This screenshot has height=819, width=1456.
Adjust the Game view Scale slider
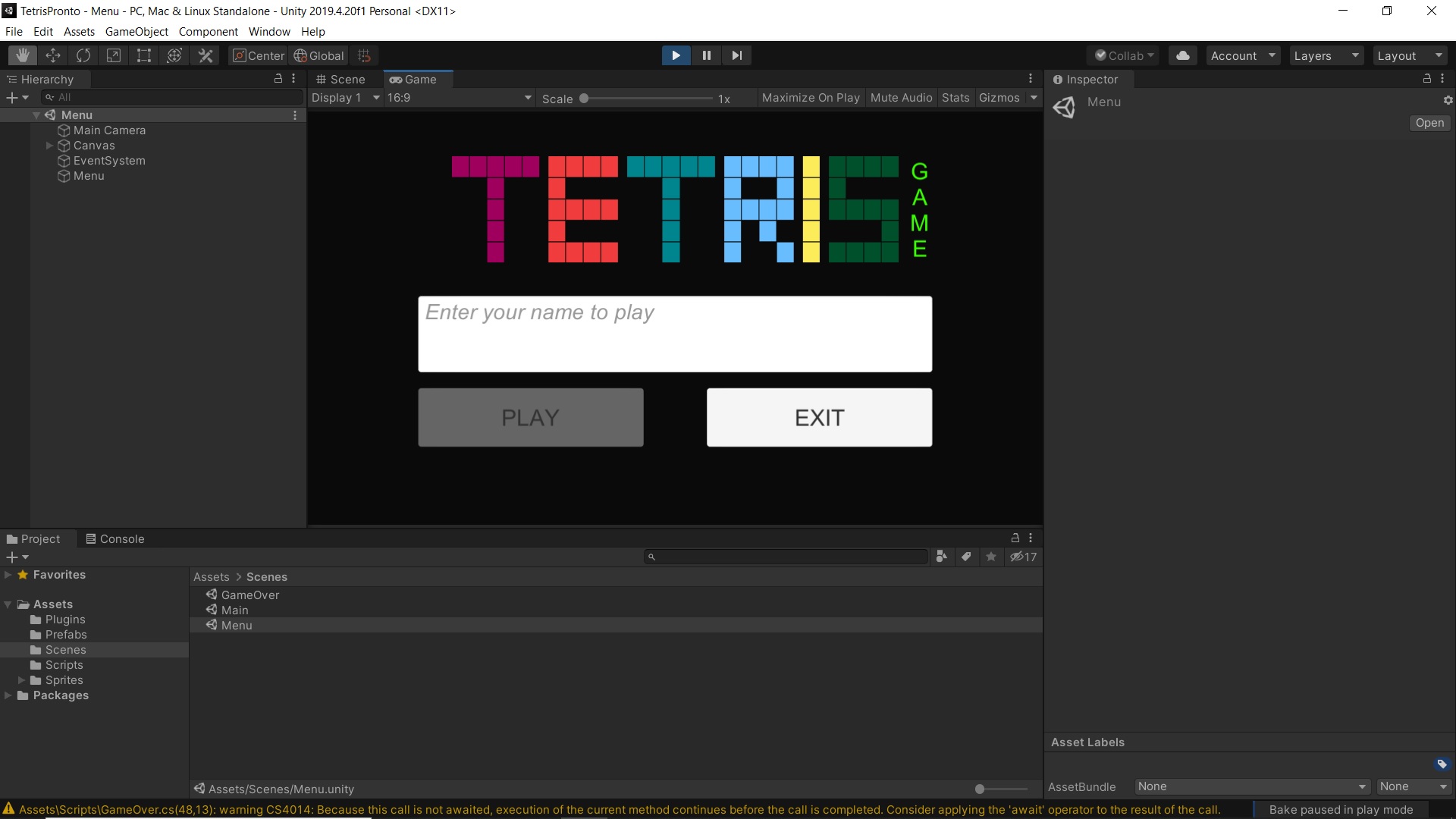tap(648, 98)
